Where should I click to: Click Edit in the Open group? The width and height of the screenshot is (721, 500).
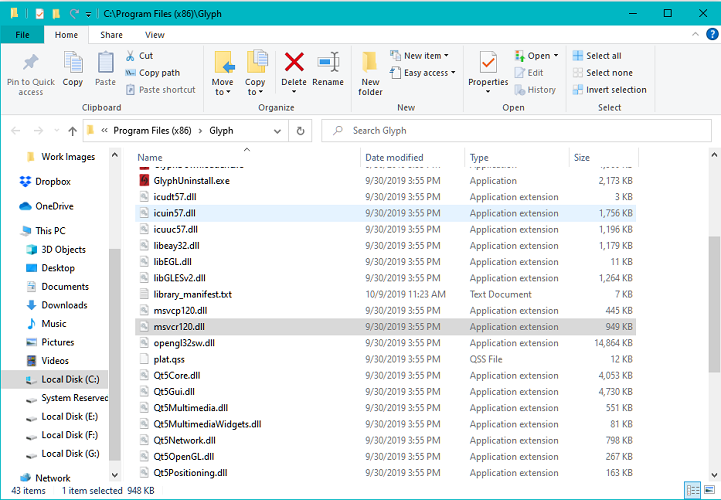coord(529,73)
